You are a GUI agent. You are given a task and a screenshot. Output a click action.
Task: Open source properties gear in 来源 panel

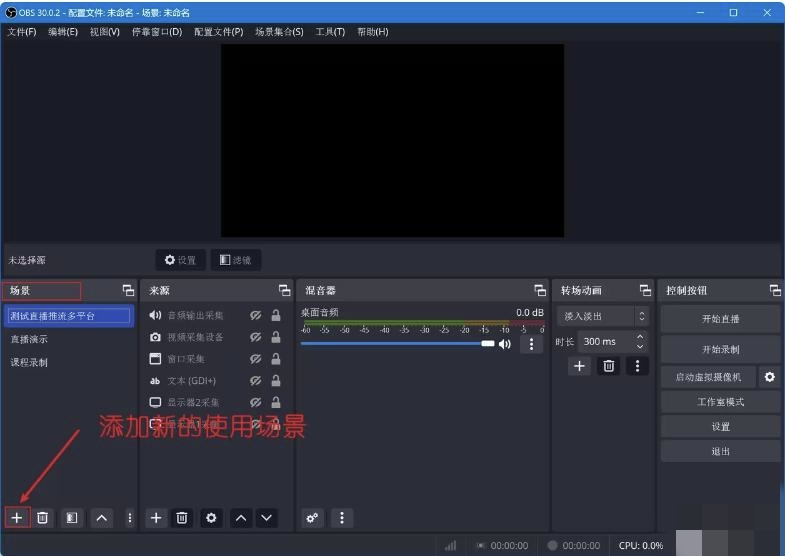point(211,517)
